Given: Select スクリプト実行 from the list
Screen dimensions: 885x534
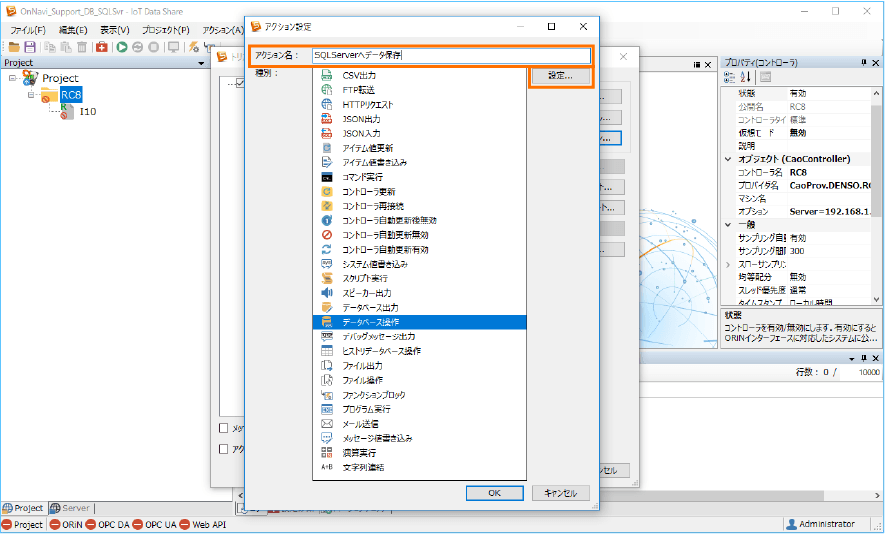Looking at the screenshot, I should point(368,278).
